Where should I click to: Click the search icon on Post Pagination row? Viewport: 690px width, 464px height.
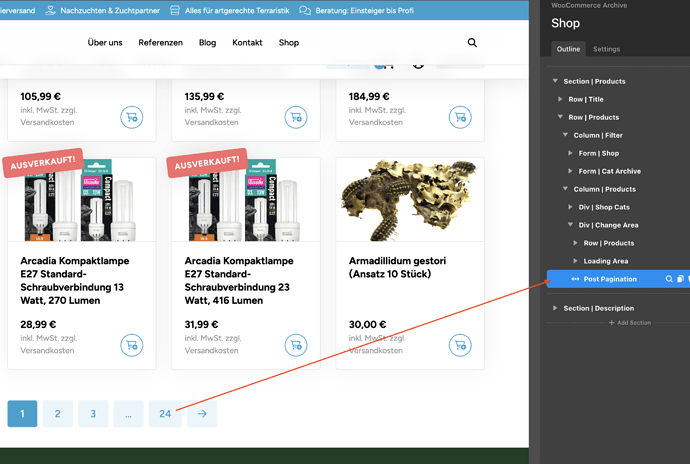tap(669, 279)
